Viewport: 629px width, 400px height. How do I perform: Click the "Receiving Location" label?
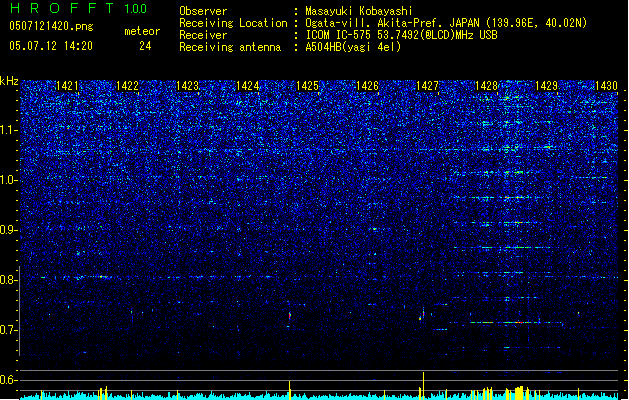pyautogui.click(x=233, y=23)
